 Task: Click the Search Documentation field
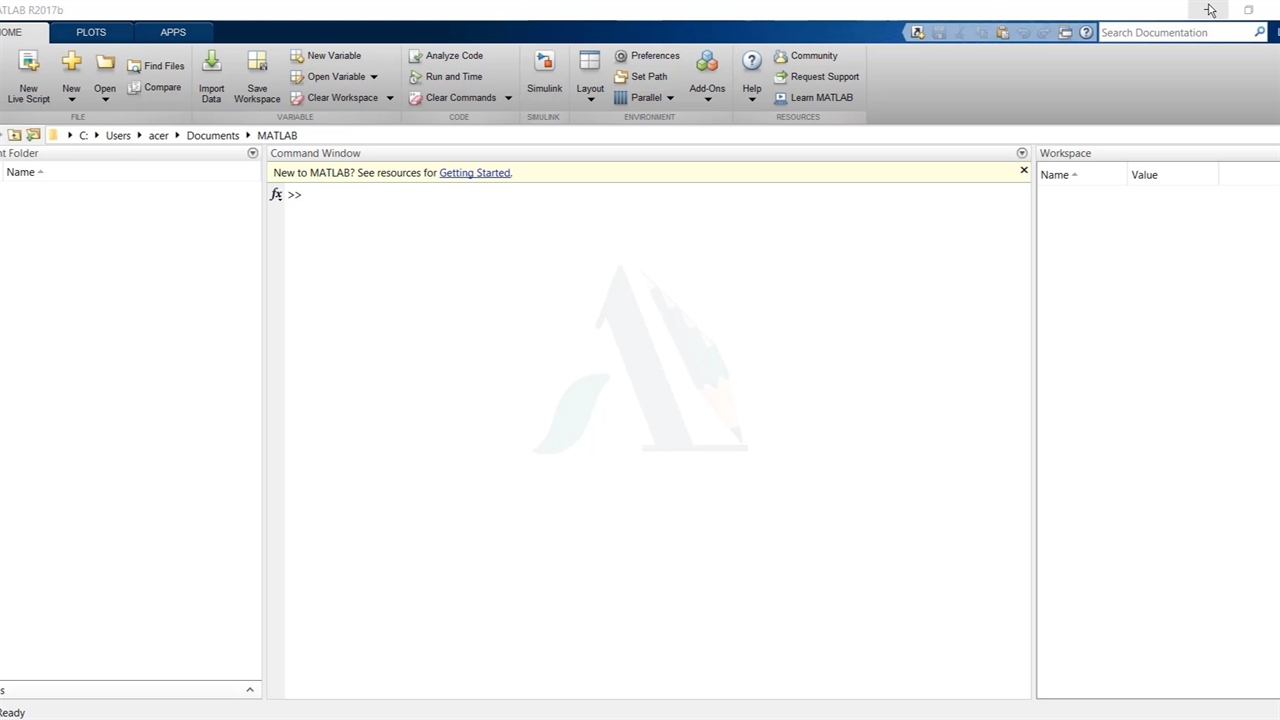(1175, 33)
